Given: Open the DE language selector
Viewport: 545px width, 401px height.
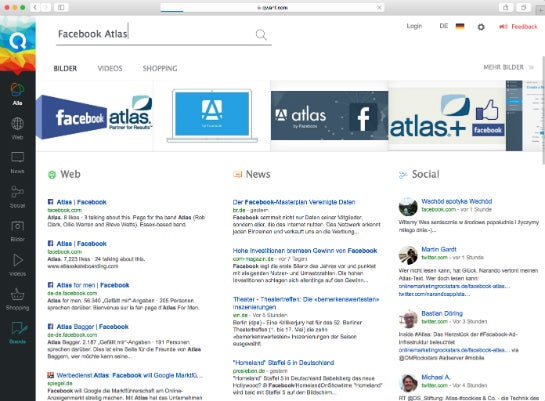Looking at the screenshot, I should 444,26.
